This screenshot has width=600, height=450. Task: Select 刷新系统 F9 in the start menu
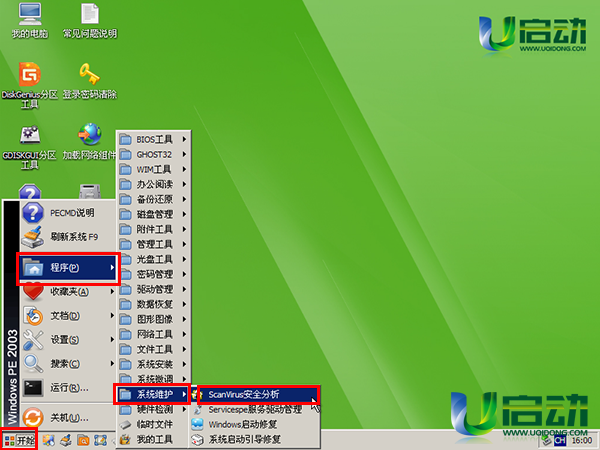[68, 237]
